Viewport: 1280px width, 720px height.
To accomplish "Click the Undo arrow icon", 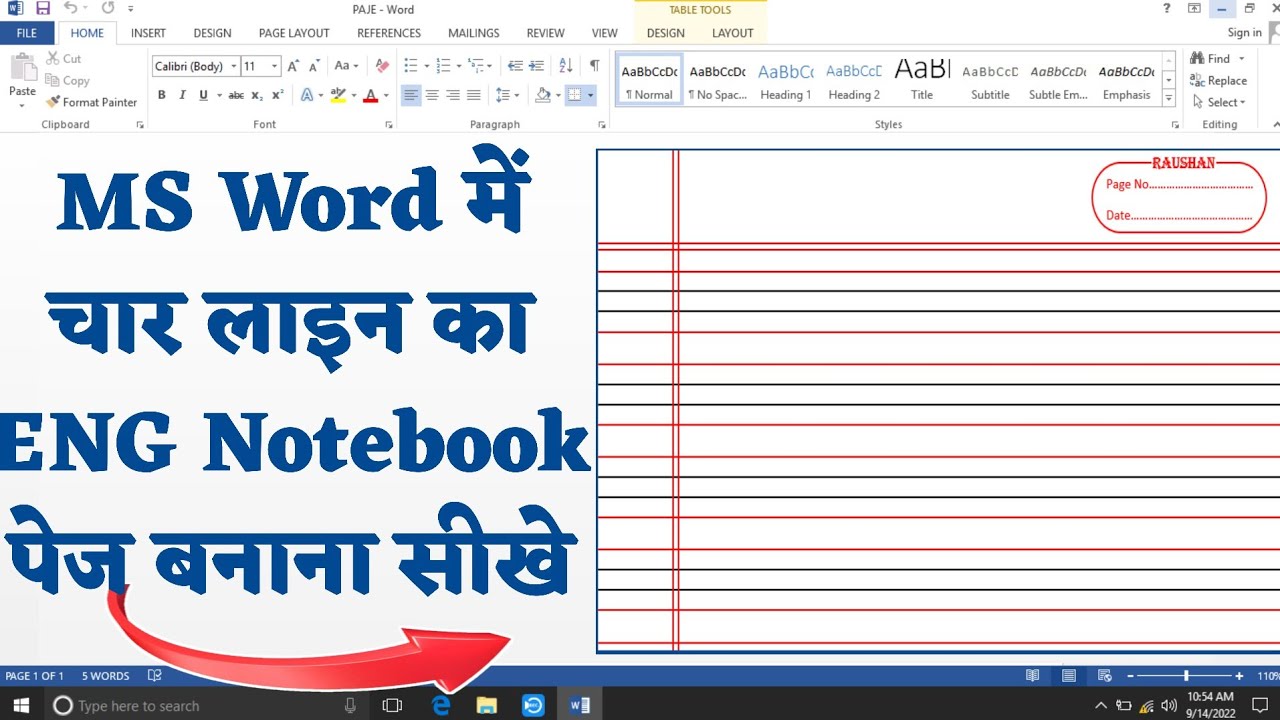I will (70, 9).
